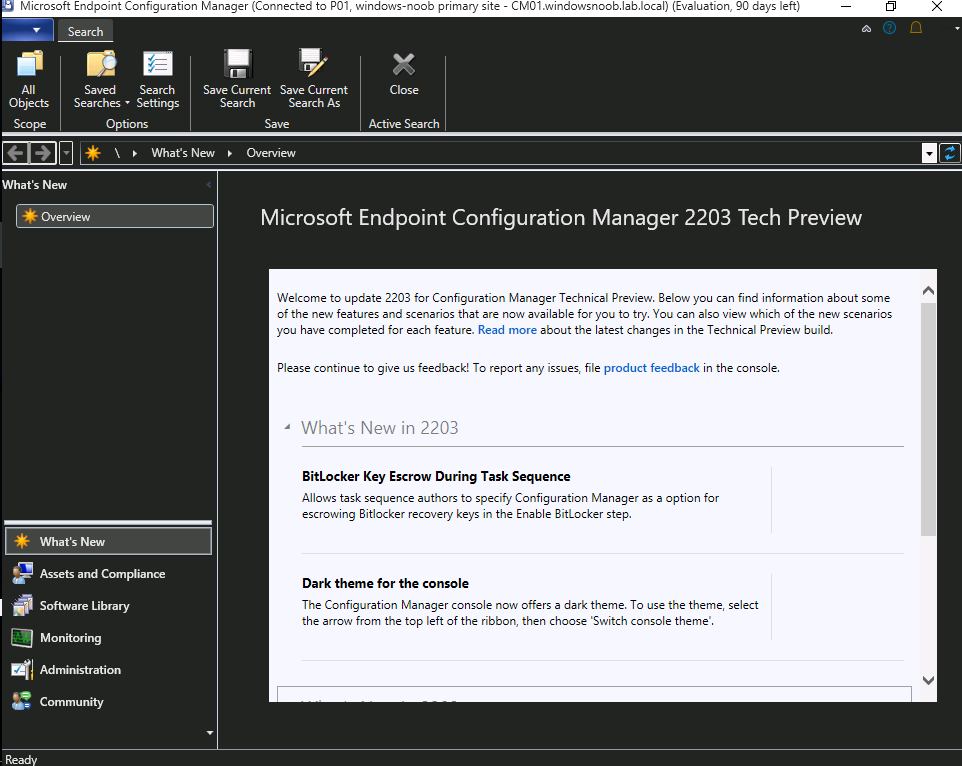The height and width of the screenshot is (766, 962).
Task: Click the Options ribbon group label
Action: point(127,124)
